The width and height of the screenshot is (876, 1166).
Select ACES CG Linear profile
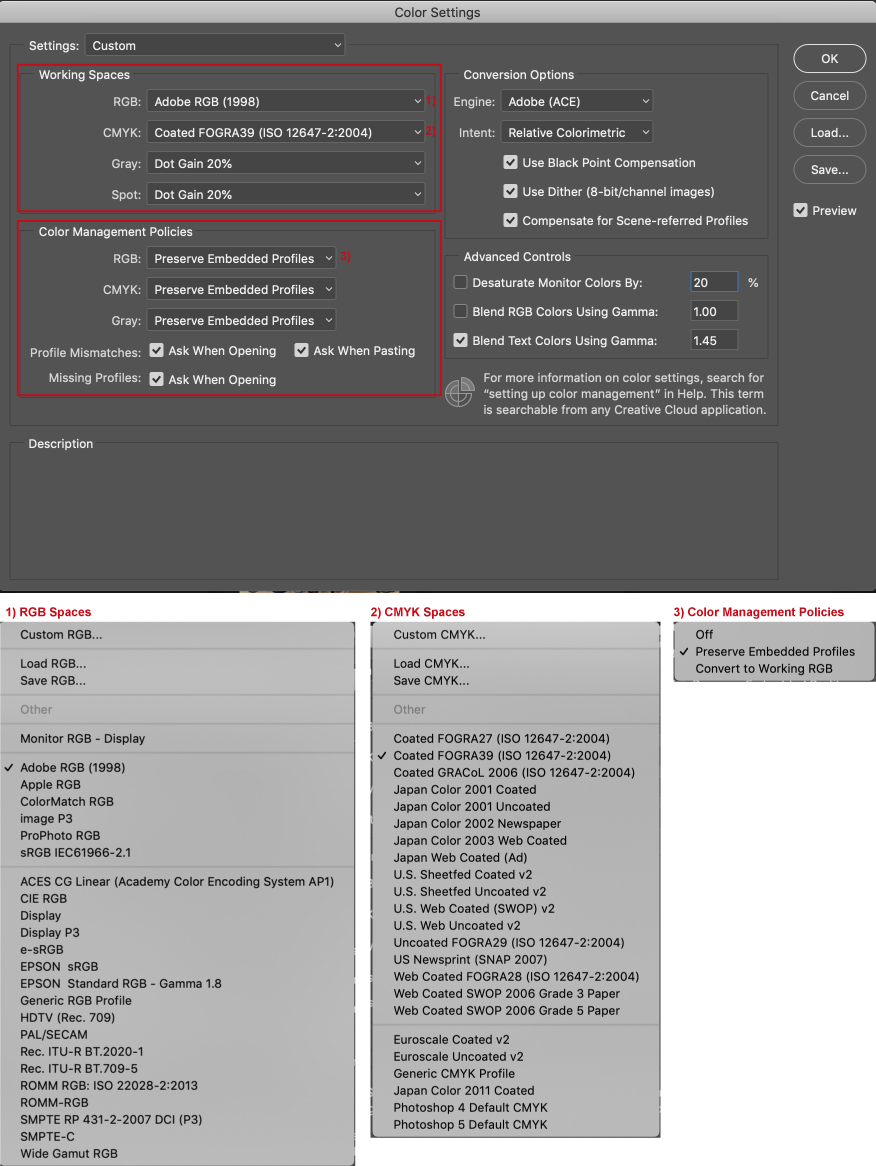tap(178, 881)
